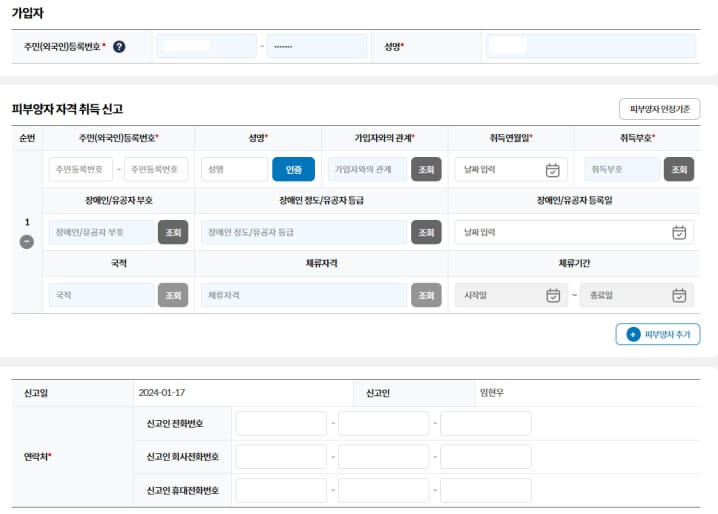This screenshot has height=514, width=718.
Task: Click 조회 next to 장애인 정도/유공자 등급
Action: [x=426, y=232]
